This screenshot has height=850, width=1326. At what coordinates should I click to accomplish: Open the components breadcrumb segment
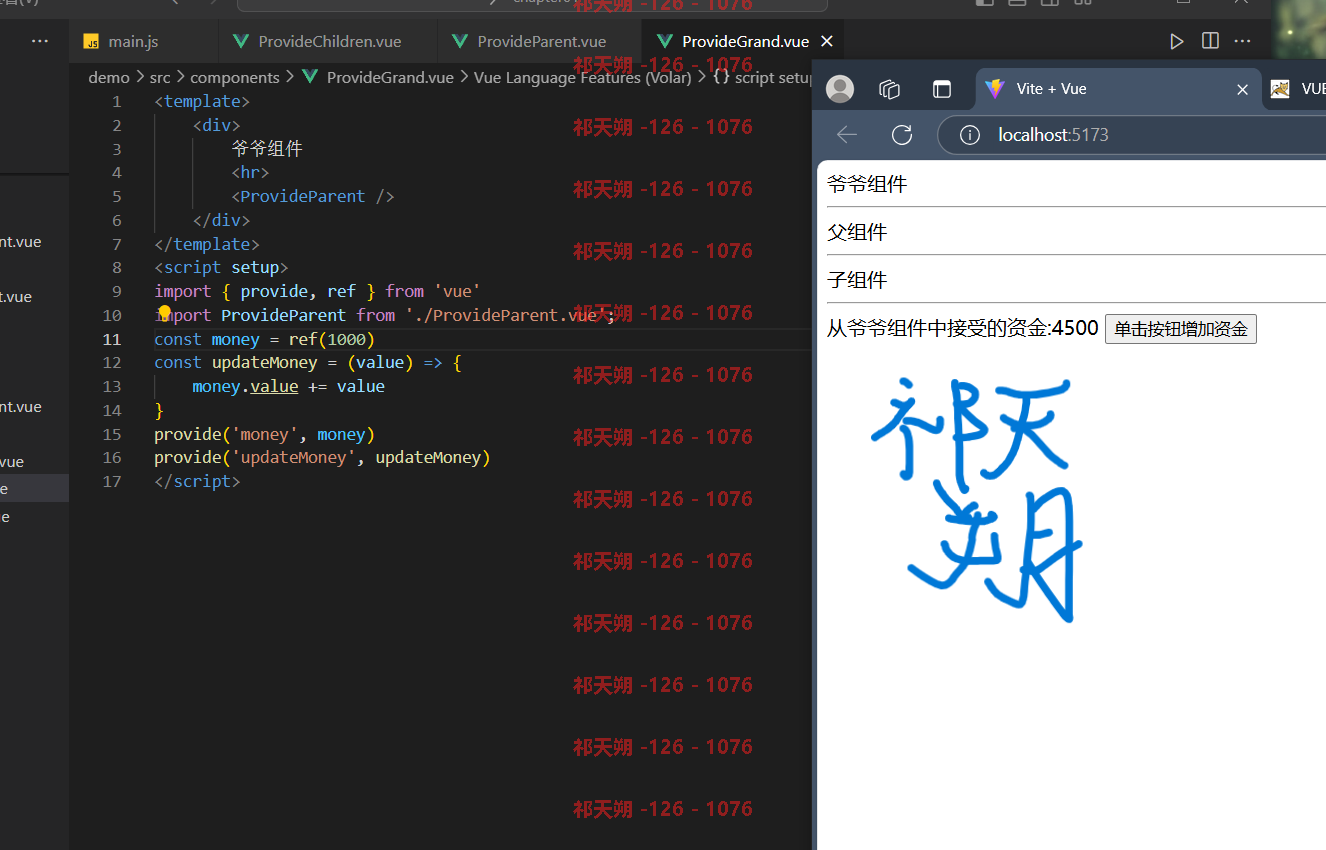[235, 77]
